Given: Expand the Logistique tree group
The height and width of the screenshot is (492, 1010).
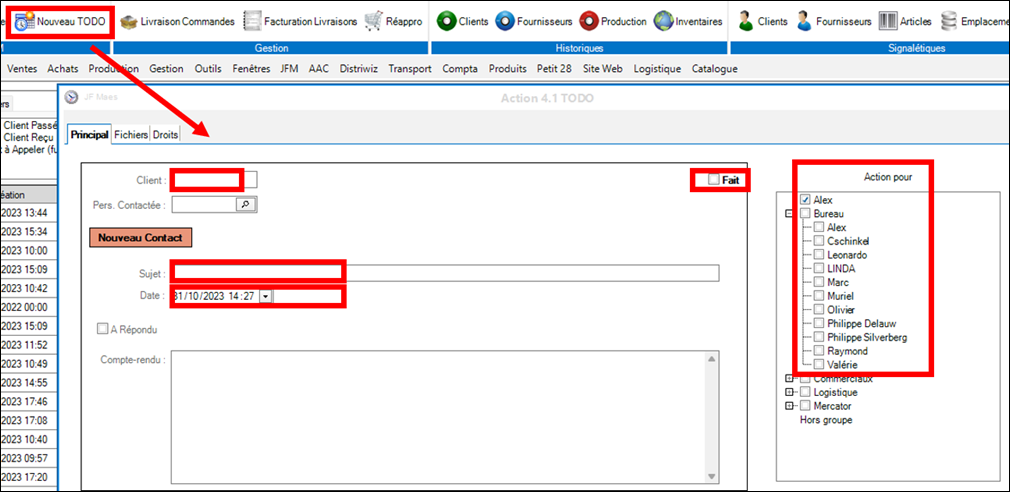Looking at the screenshot, I should [x=790, y=393].
